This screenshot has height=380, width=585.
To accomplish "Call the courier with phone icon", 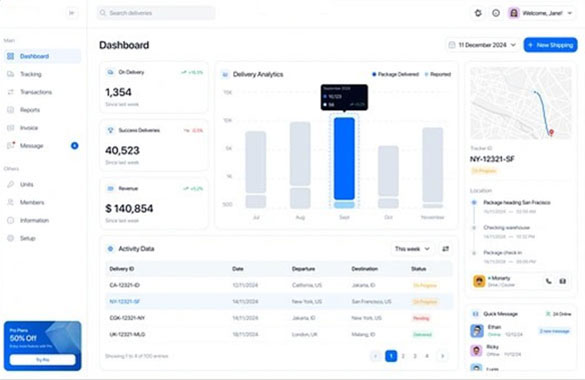I will tap(548, 281).
